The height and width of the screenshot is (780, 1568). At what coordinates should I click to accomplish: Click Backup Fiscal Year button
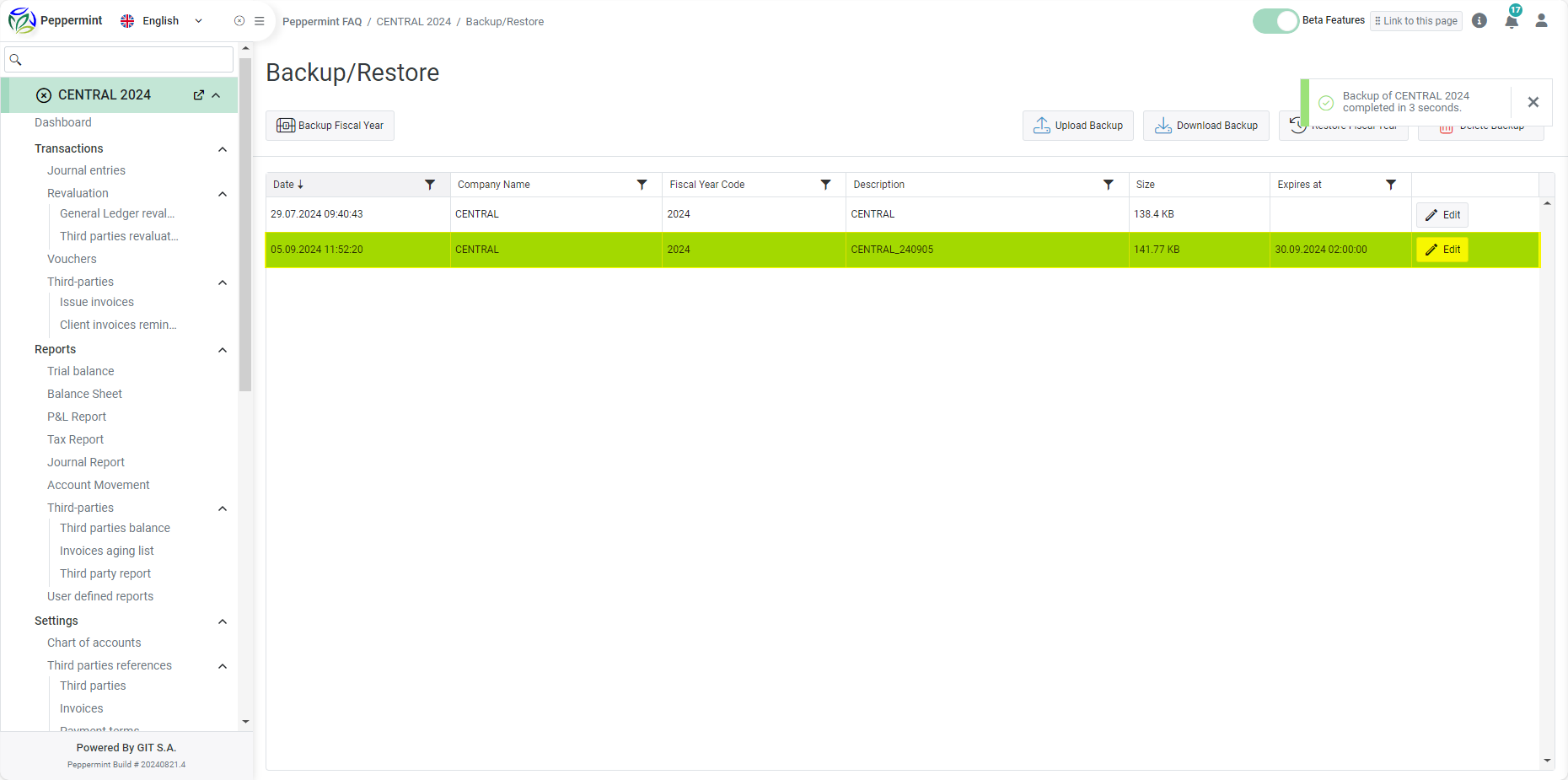click(x=330, y=126)
